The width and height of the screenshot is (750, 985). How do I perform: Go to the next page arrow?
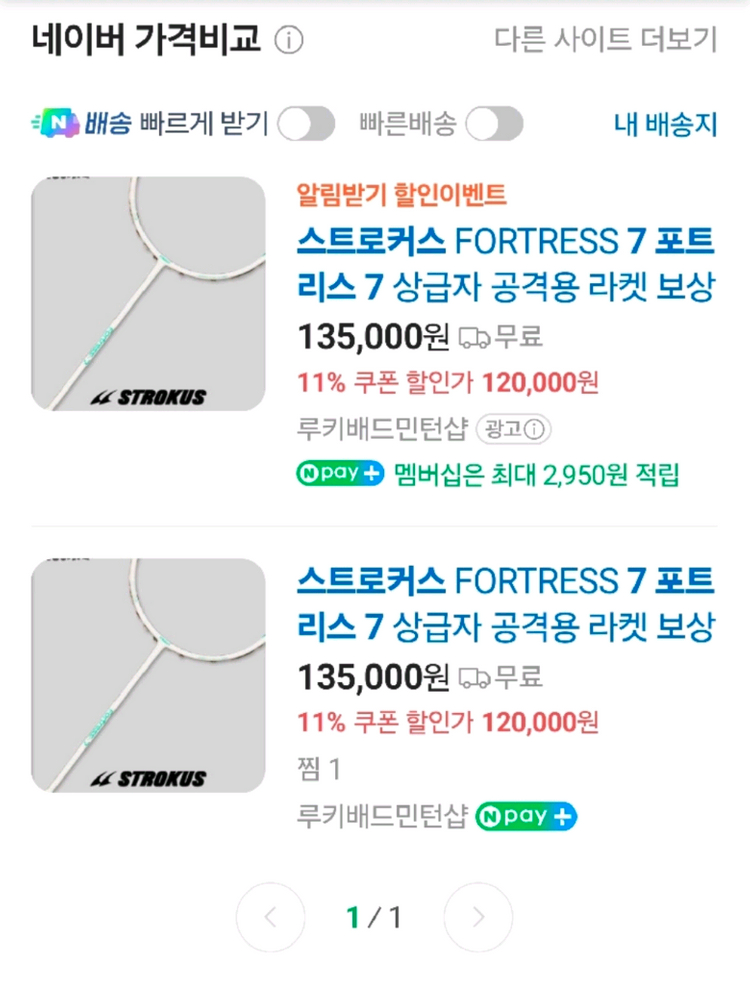coord(478,917)
